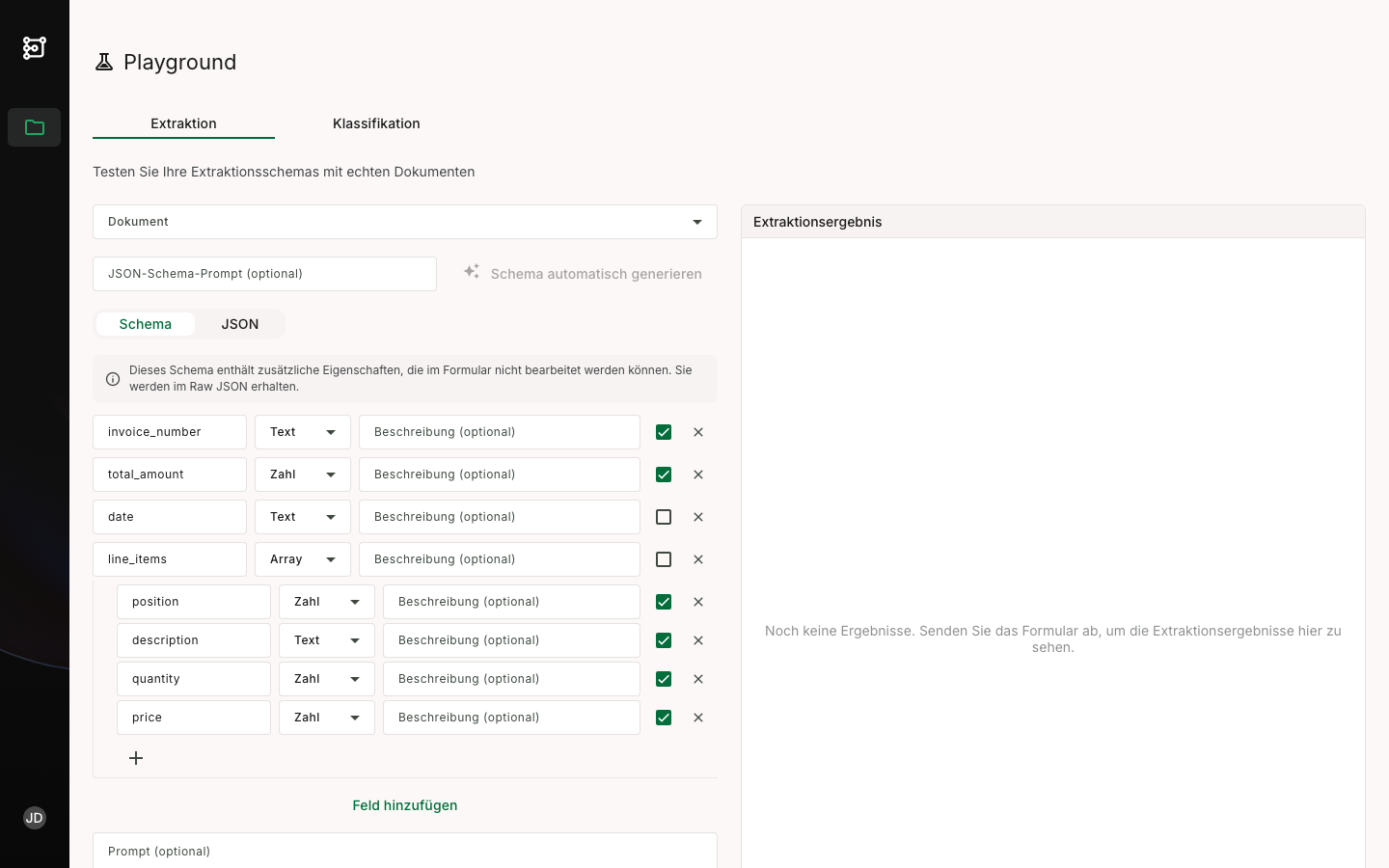Click the app logo in the sidebar

[x=35, y=47]
